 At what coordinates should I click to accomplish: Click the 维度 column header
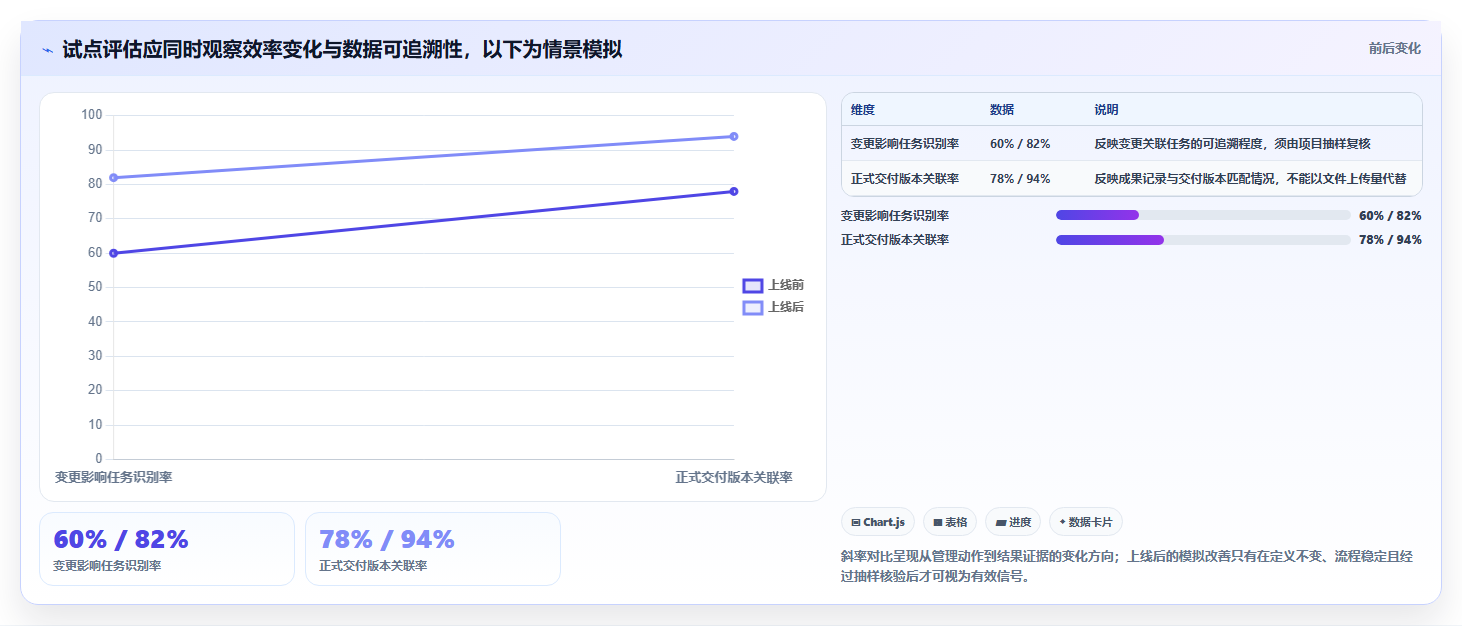point(863,110)
